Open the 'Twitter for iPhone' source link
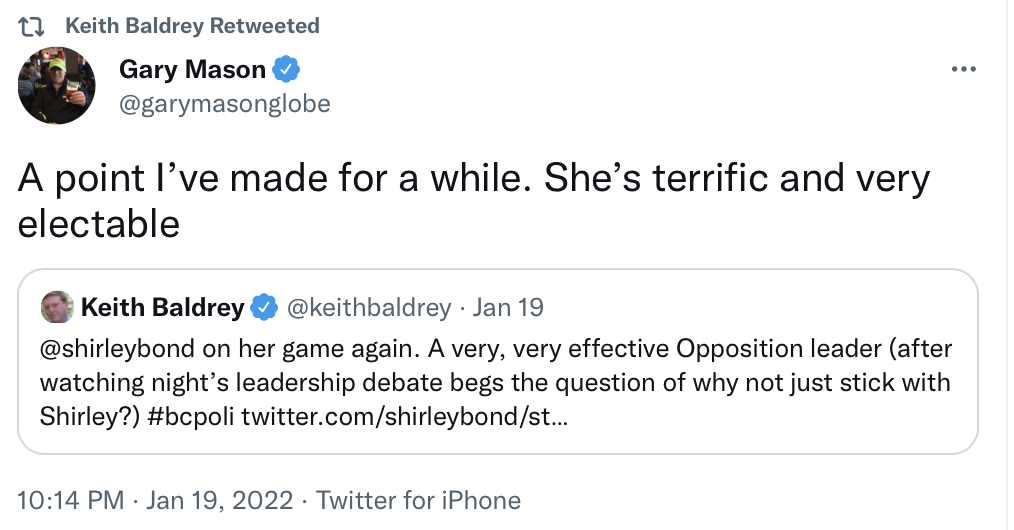The width and height of the screenshot is (1014, 530). (x=418, y=500)
